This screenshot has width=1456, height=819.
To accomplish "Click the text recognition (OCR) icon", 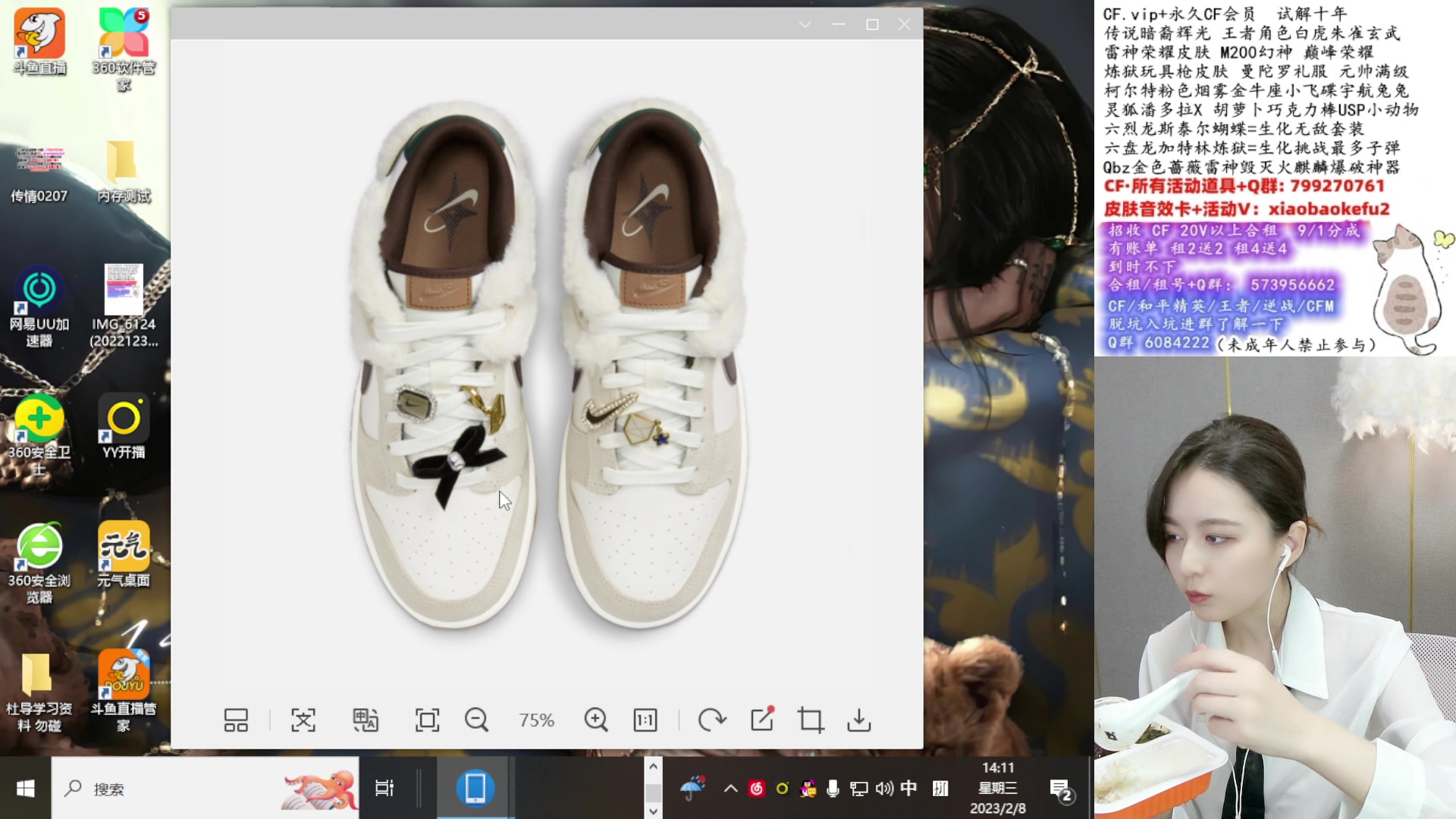I will point(303,720).
